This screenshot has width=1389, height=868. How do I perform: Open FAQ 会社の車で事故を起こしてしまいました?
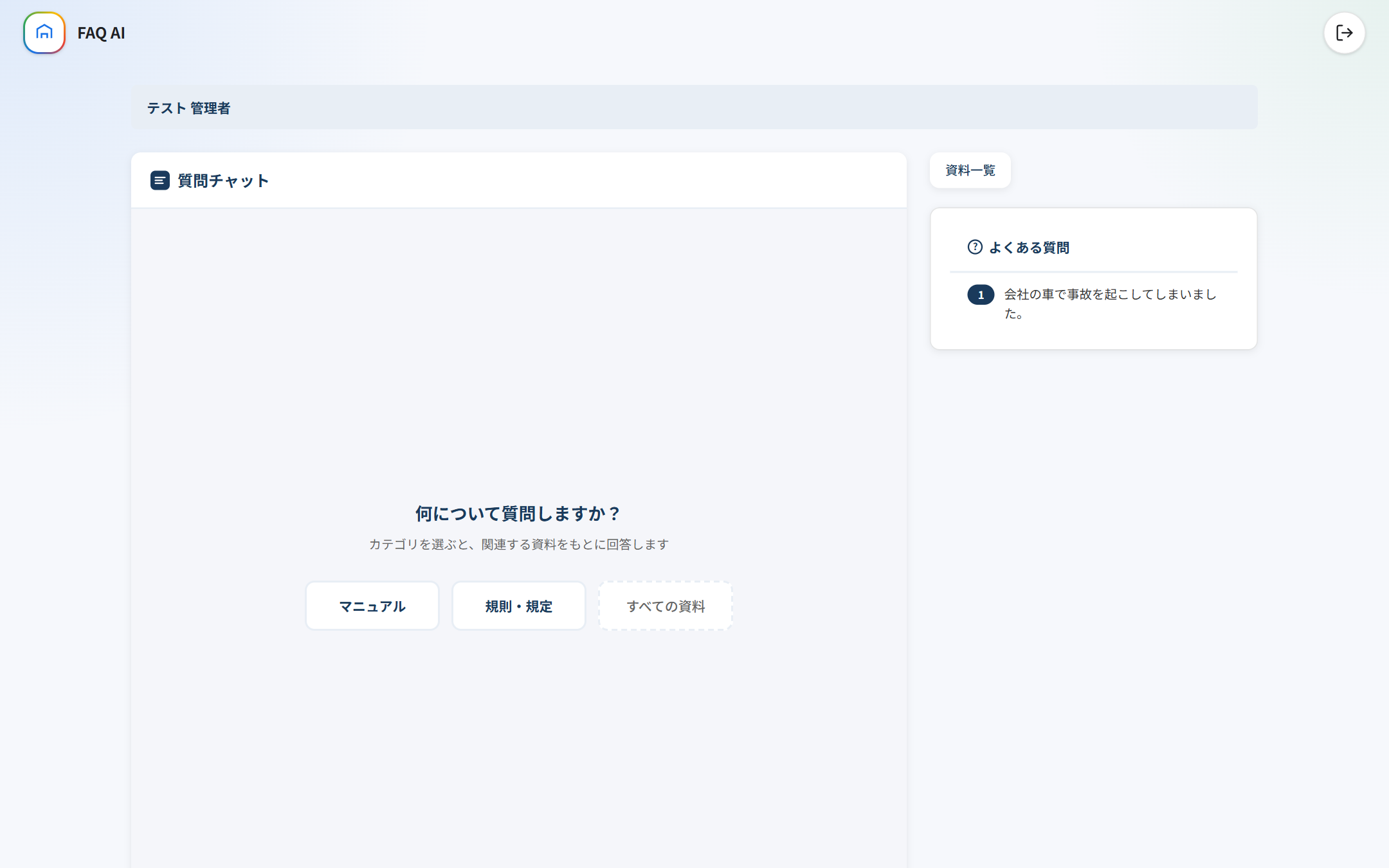tap(1094, 303)
